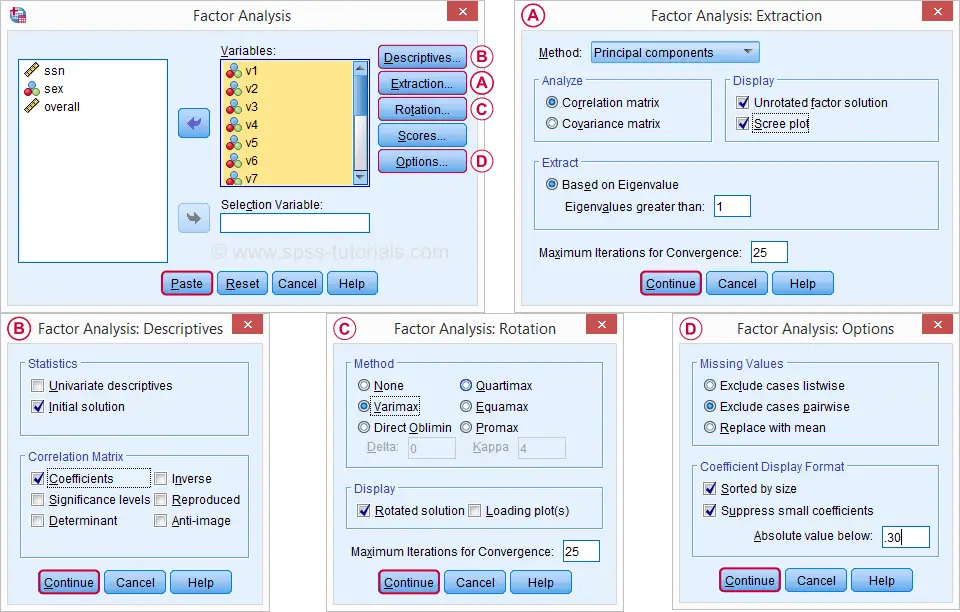Image resolution: width=960 pixels, height=612 pixels.
Task: Toggle Univariate descriptives checkbox
Action: coord(37,386)
